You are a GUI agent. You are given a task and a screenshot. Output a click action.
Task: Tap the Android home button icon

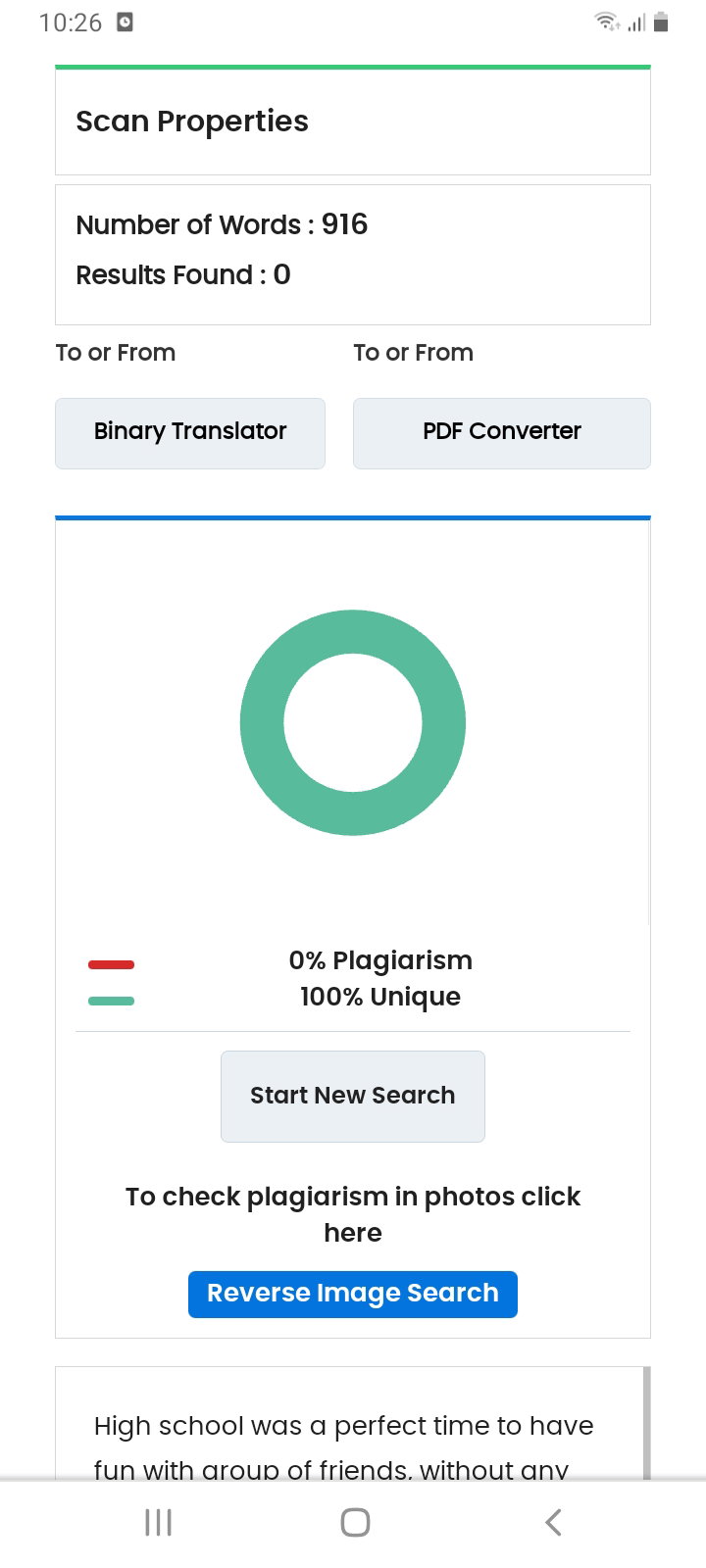click(x=355, y=1522)
